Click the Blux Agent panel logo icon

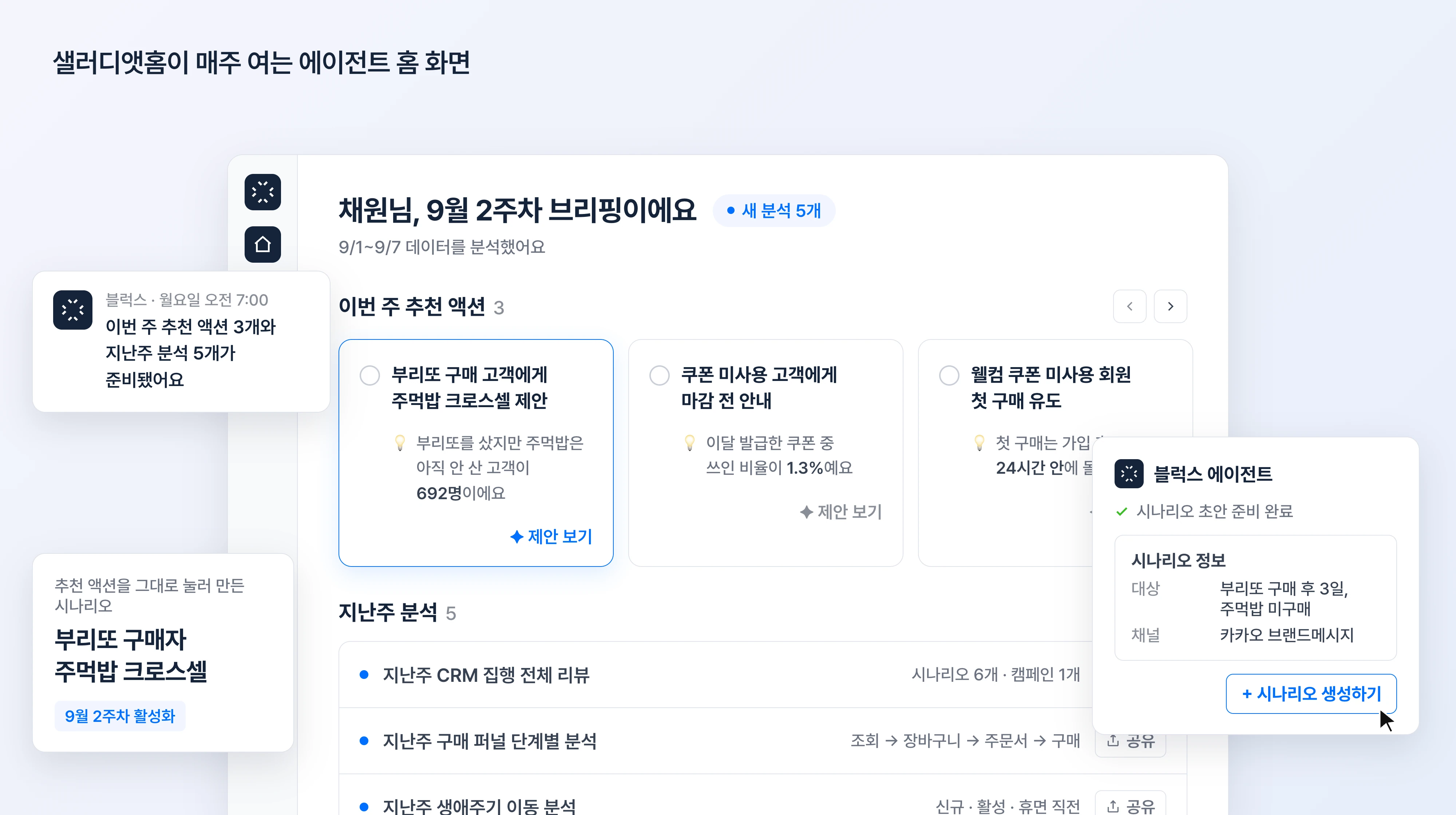click(1129, 474)
